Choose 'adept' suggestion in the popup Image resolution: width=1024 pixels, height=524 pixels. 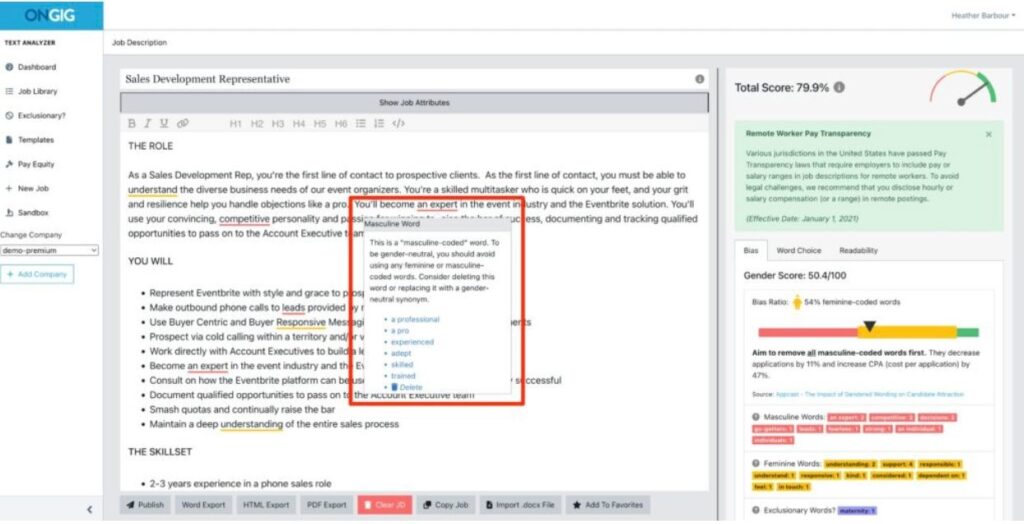401,353
